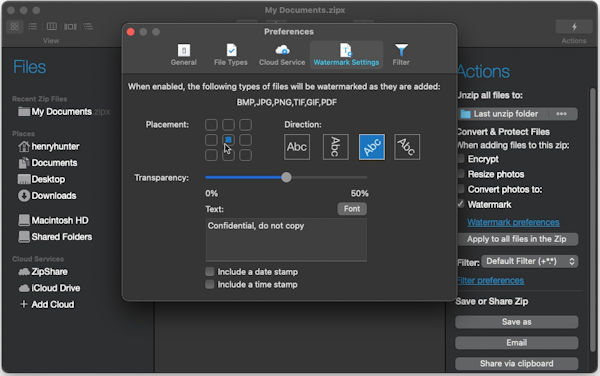Image resolution: width=600 pixels, height=376 pixels.
Task: Toggle the Encrypt checkbox
Action: click(x=461, y=159)
